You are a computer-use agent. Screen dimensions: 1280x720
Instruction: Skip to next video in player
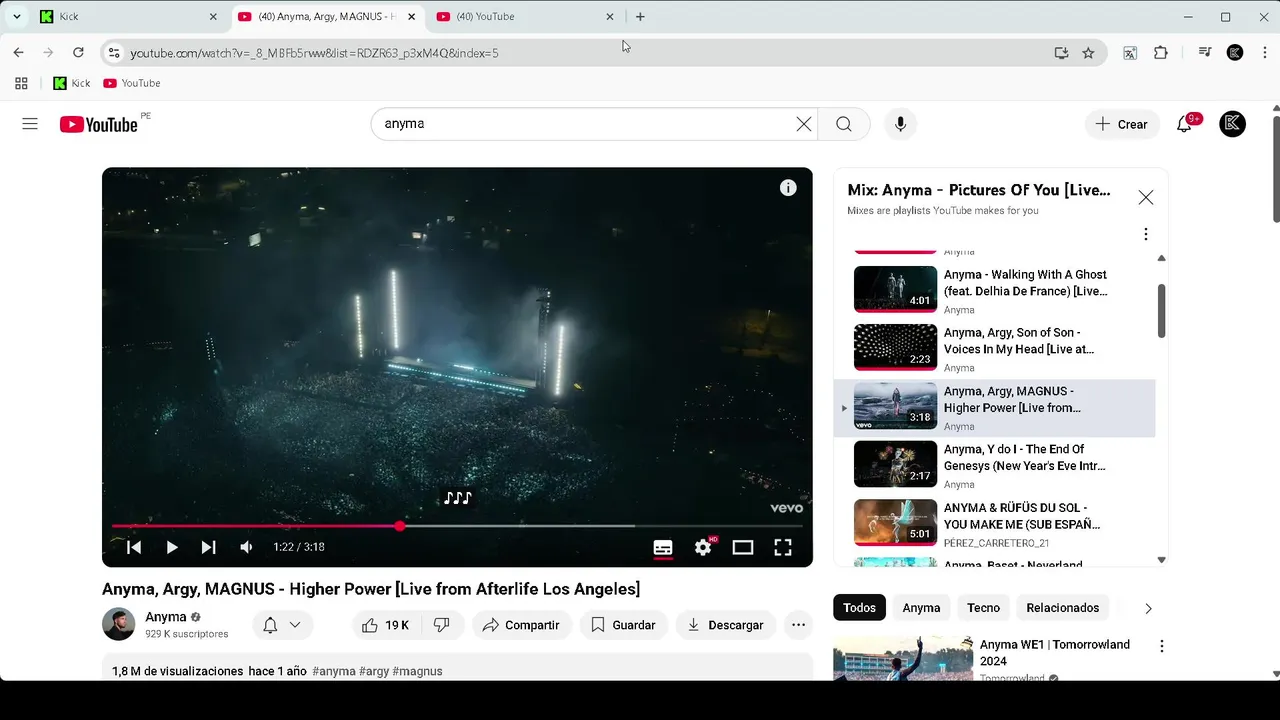208,547
